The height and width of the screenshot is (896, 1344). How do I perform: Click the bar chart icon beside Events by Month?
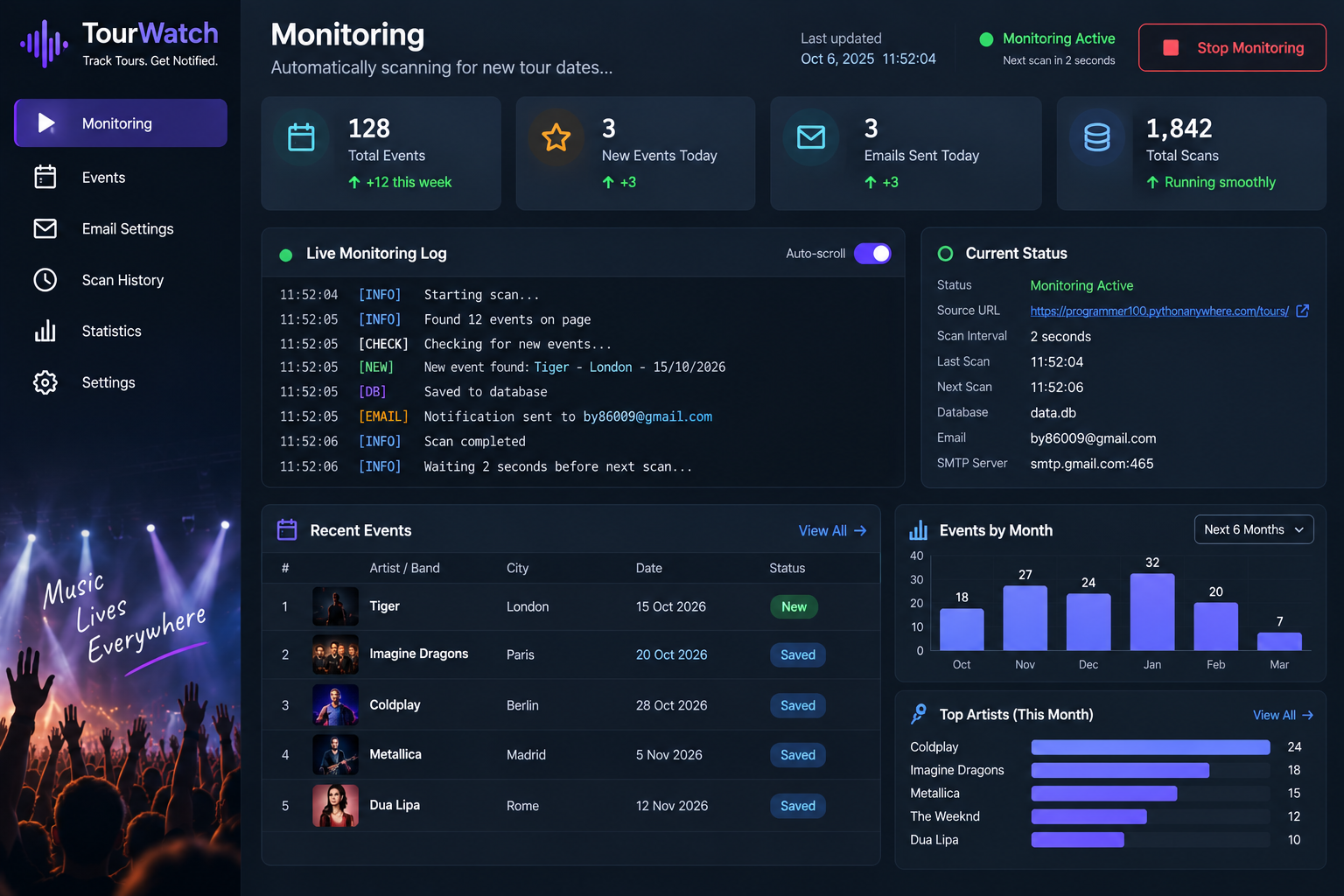tap(919, 530)
